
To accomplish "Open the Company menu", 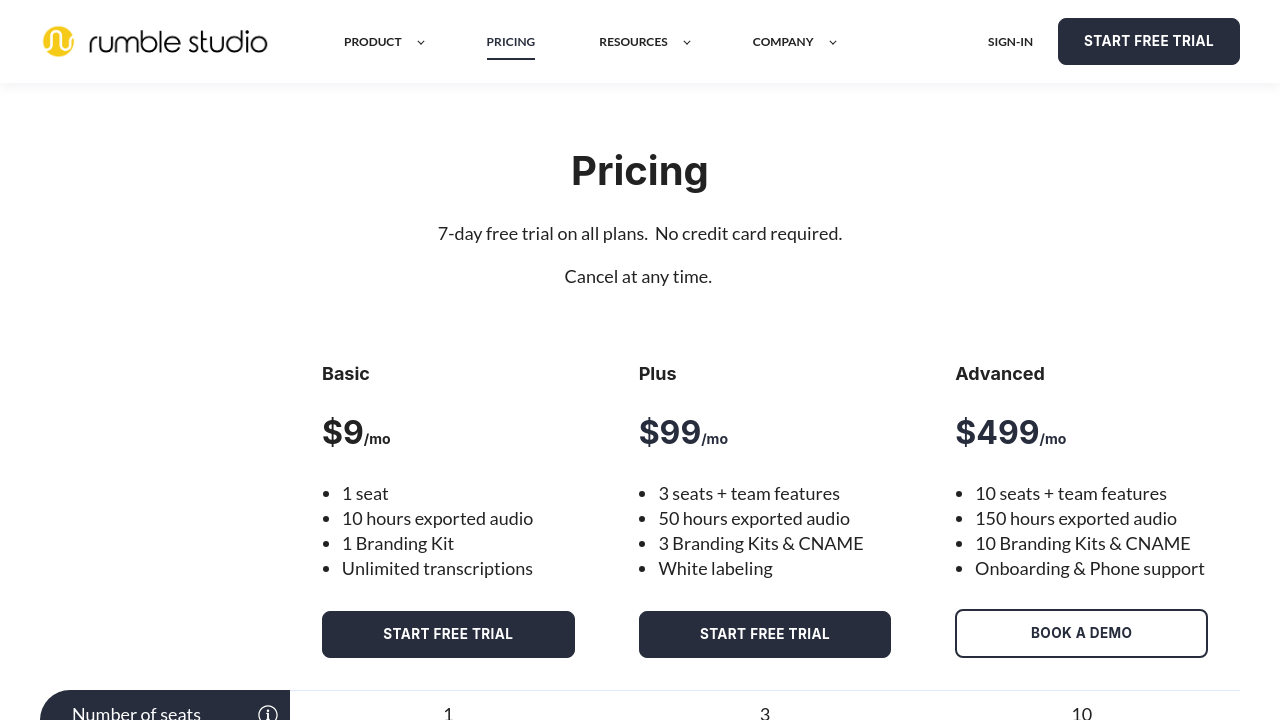I will coord(783,42).
